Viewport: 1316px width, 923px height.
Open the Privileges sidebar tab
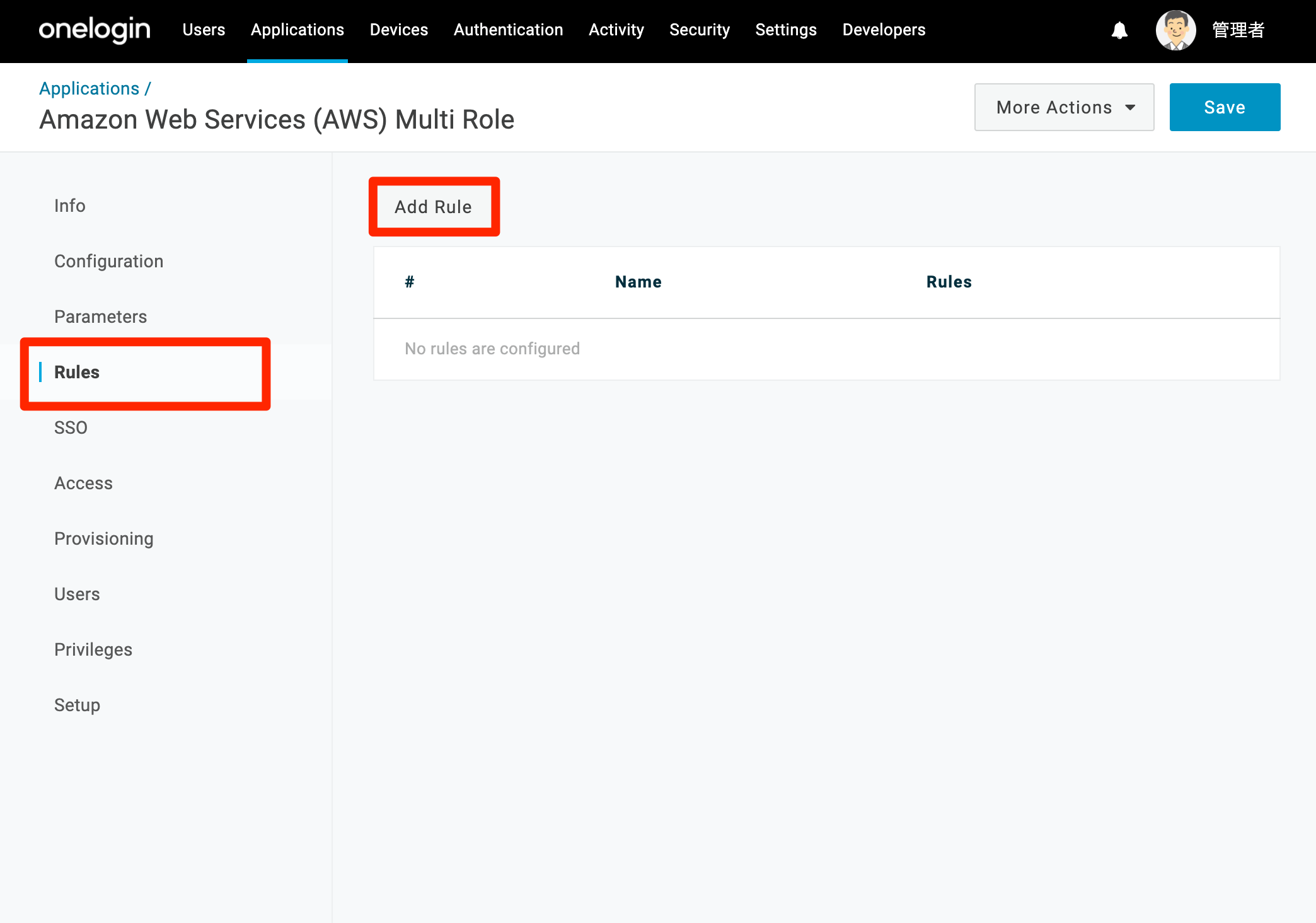coord(93,649)
